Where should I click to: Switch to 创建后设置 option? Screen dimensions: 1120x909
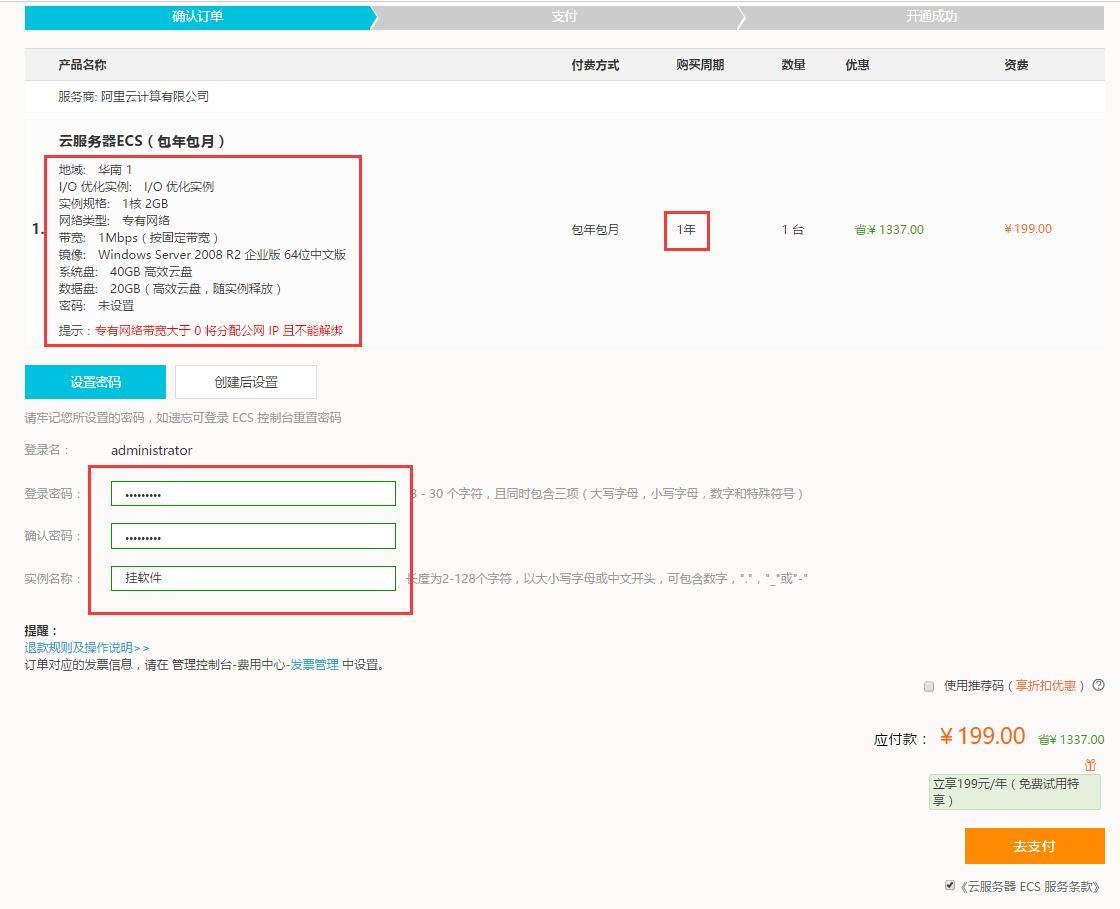246,382
